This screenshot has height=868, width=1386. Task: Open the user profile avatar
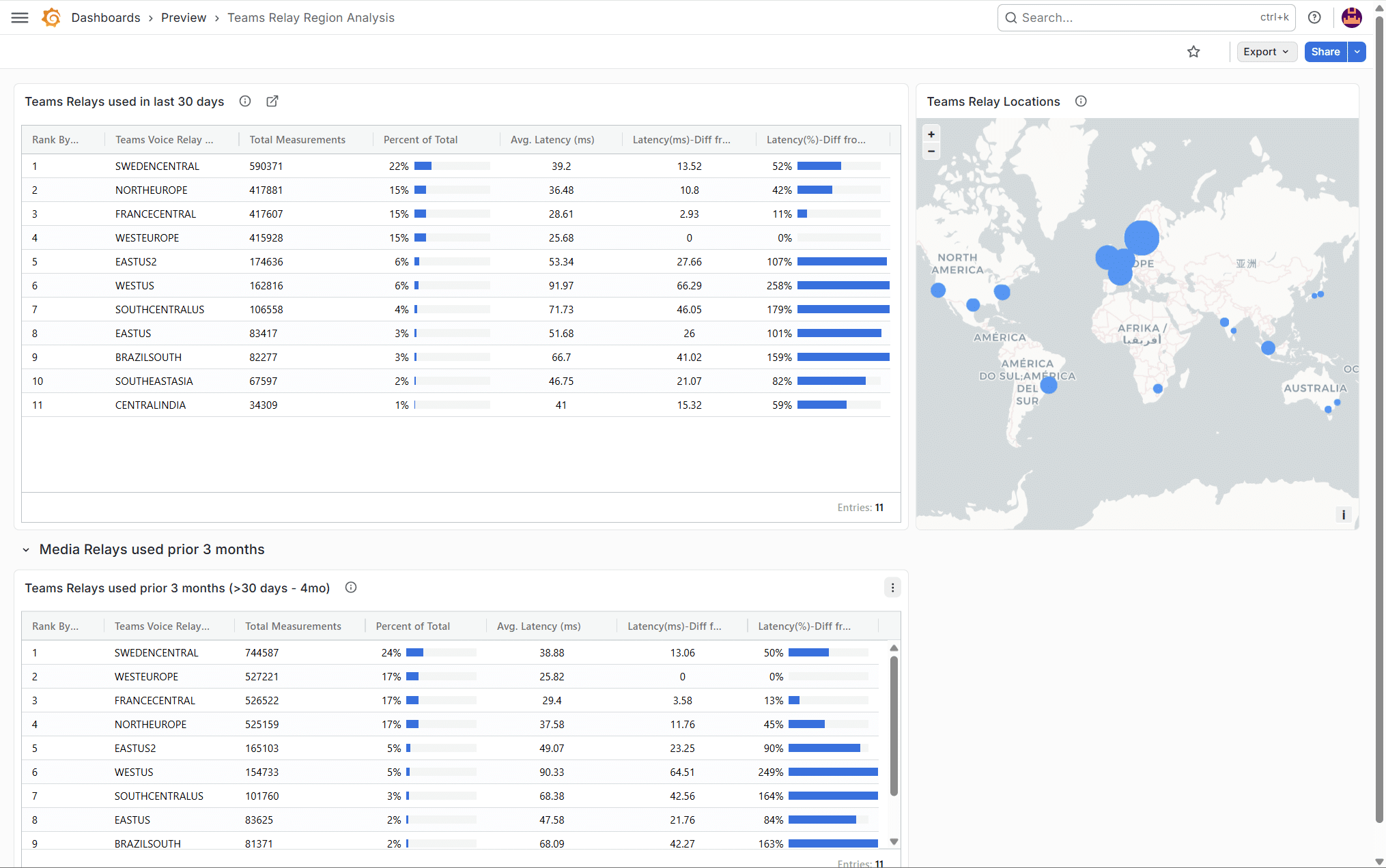click(1351, 18)
